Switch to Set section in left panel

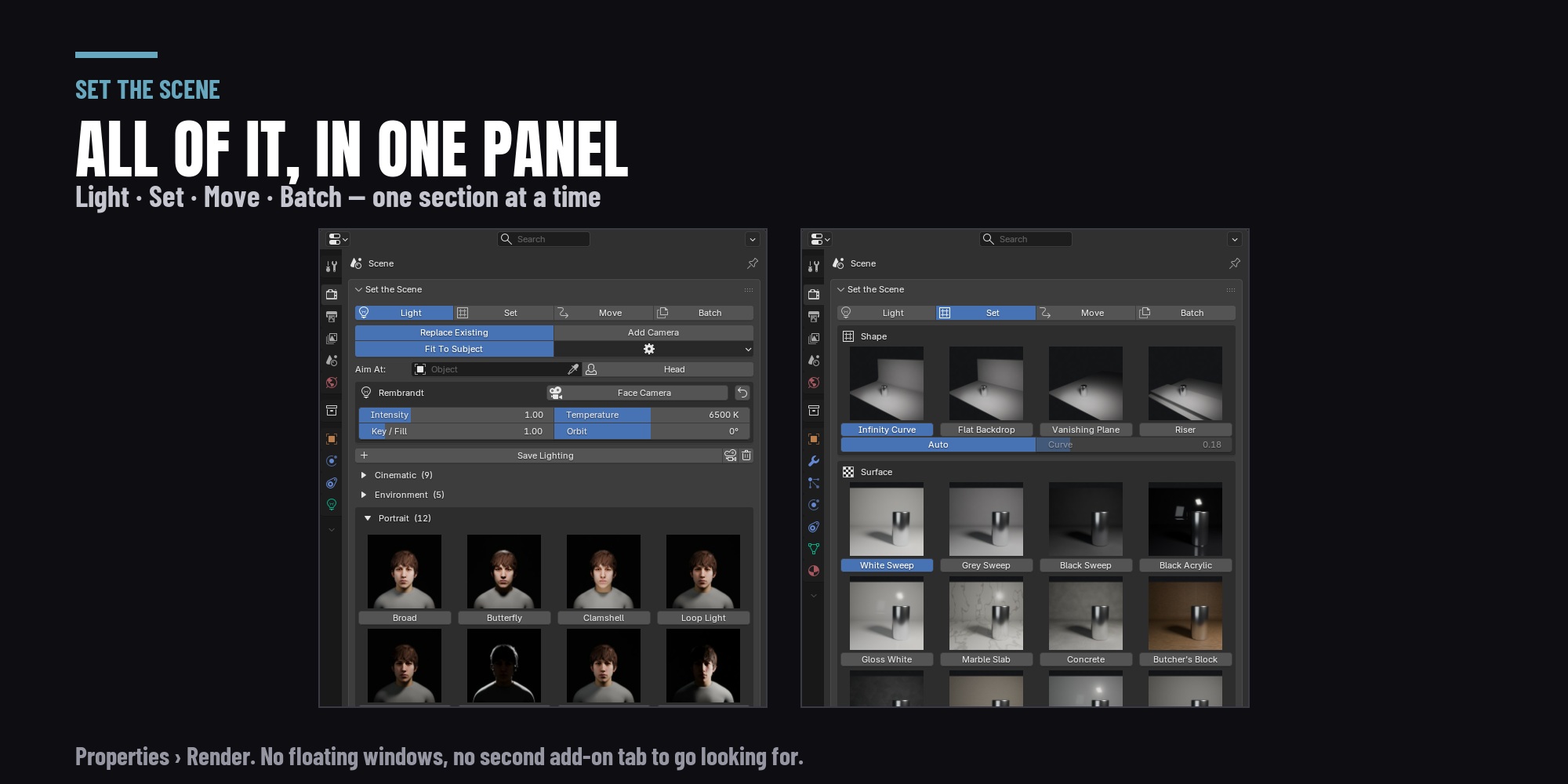(x=503, y=313)
